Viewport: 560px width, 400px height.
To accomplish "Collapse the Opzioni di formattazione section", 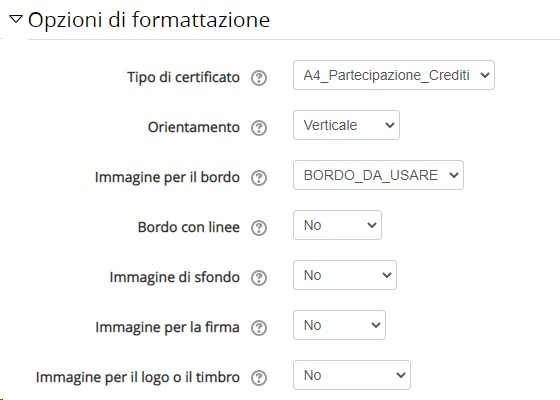I will [16, 19].
